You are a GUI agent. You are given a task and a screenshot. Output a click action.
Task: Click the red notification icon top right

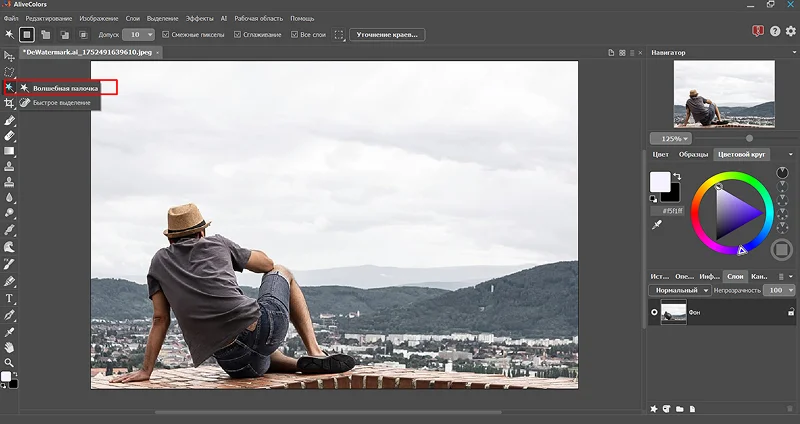click(x=758, y=31)
